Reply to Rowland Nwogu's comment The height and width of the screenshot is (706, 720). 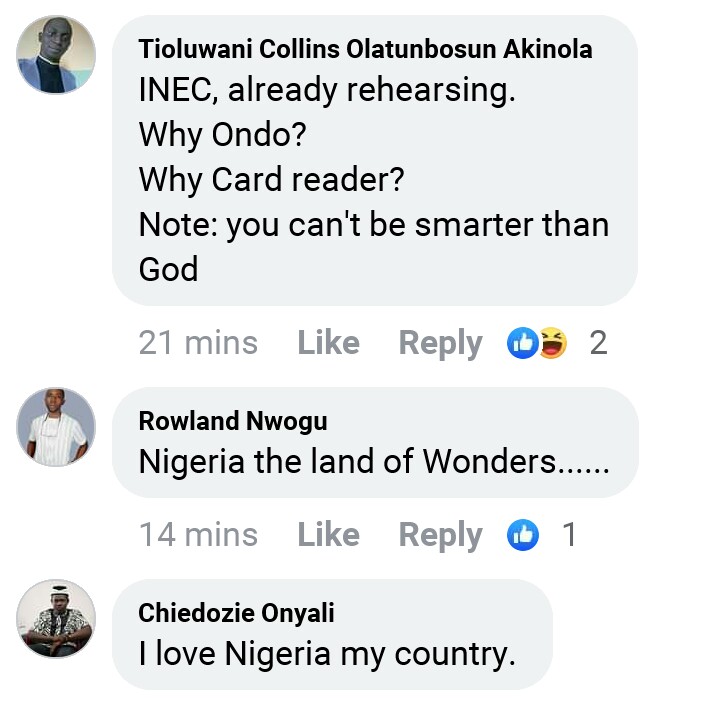(440, 535)
